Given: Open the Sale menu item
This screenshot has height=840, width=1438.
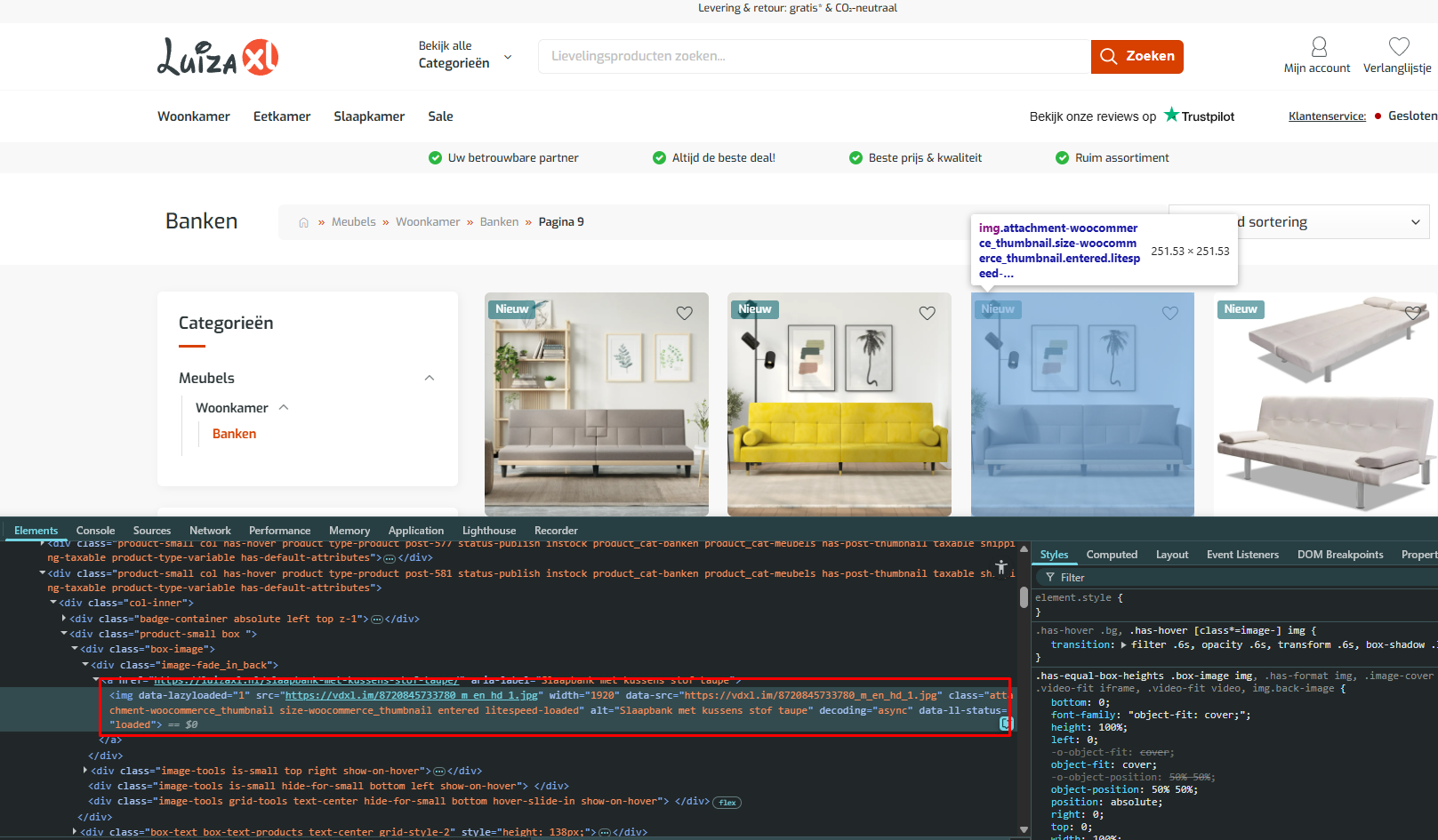Looking at the screenshot, I should (440, 116).
